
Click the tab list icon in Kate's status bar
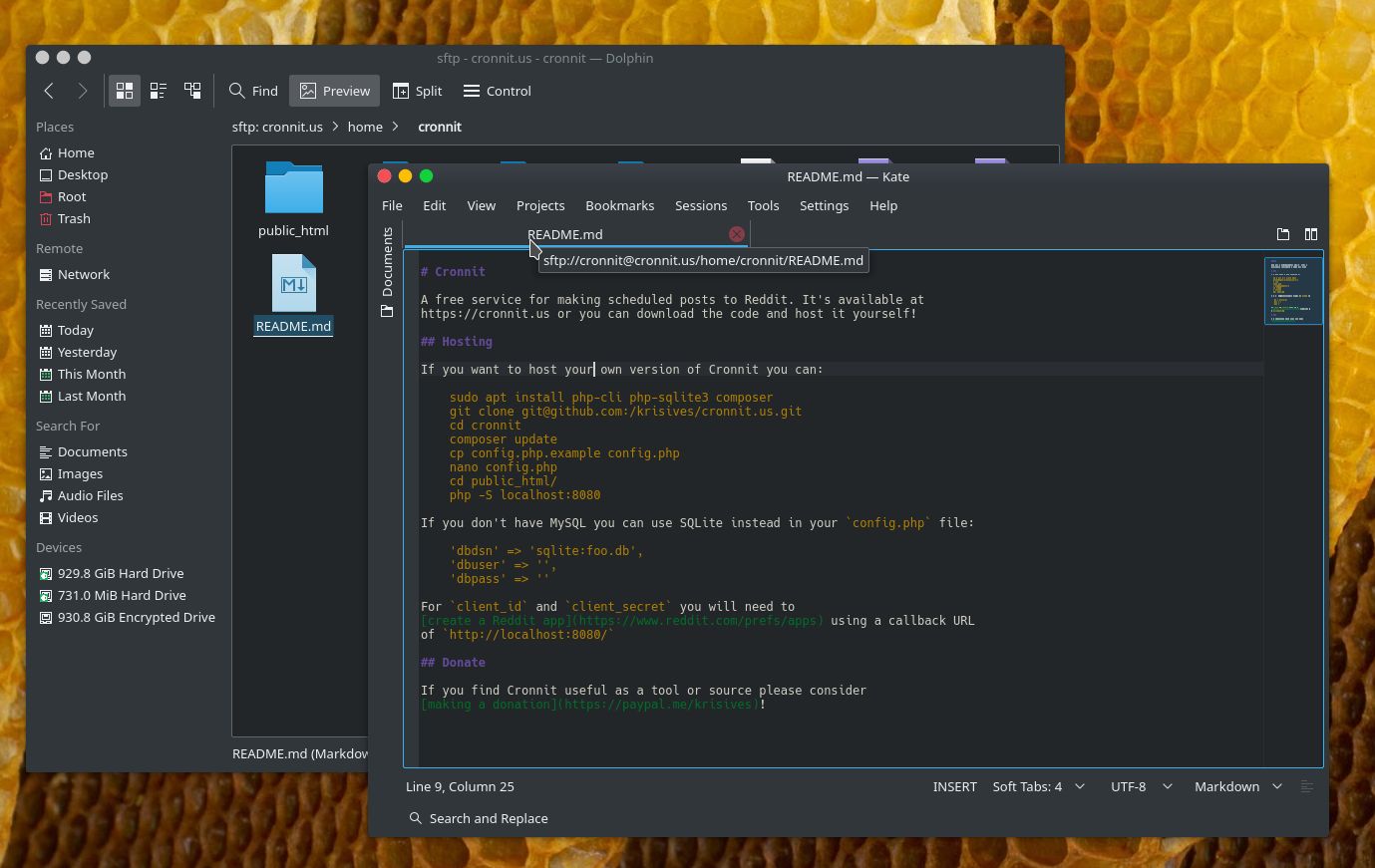(x=1306, y=786)
